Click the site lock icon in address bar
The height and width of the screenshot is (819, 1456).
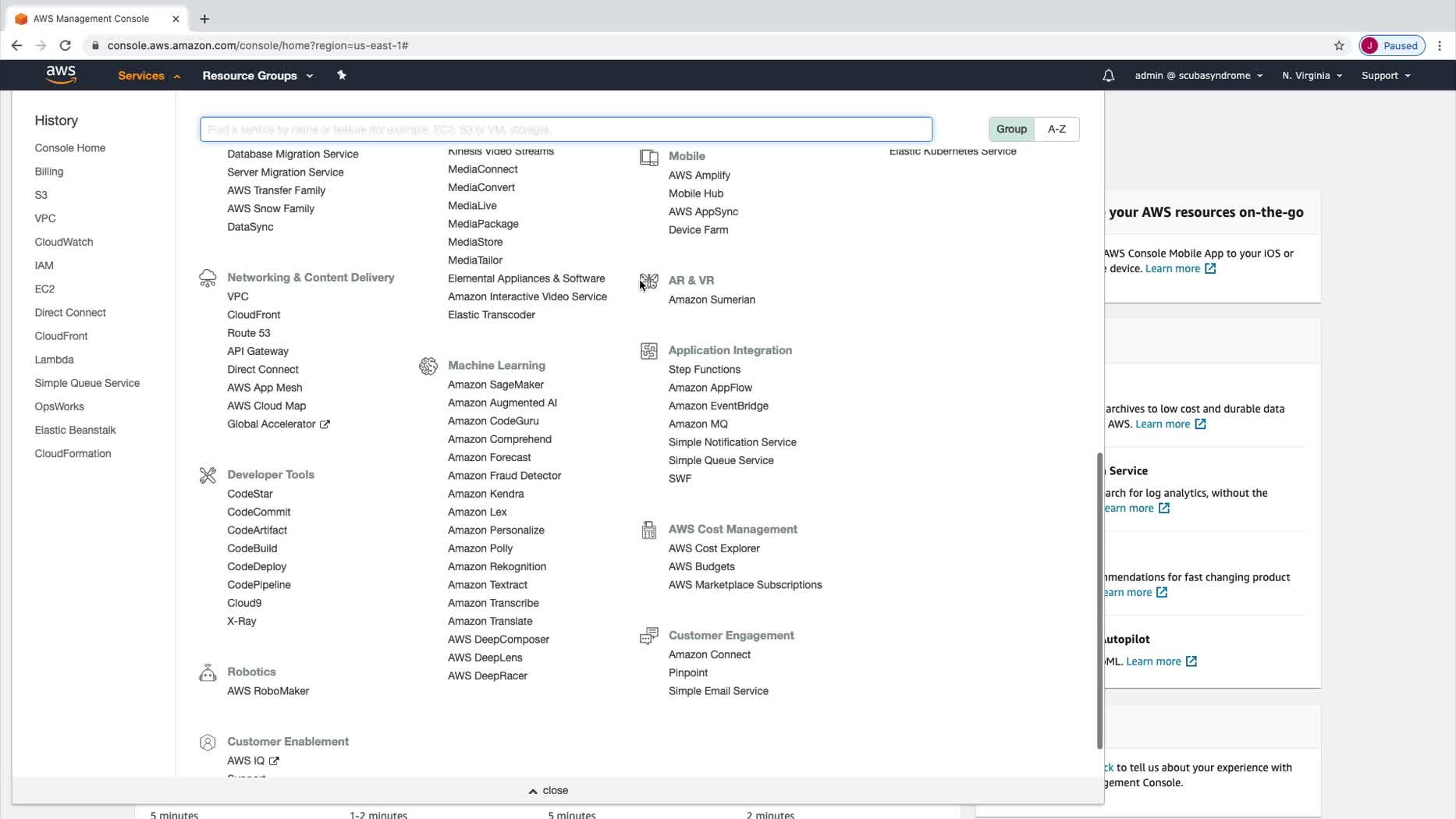coord(95,45)
